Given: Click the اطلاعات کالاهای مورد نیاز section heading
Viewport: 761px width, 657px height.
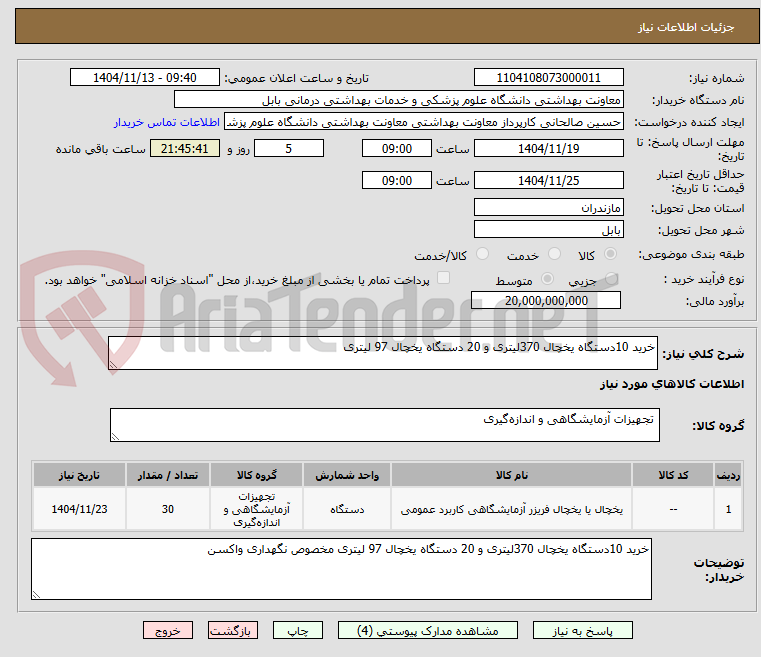Looking at the screenshot, I should pyautogui.click(x=672, y=384).
